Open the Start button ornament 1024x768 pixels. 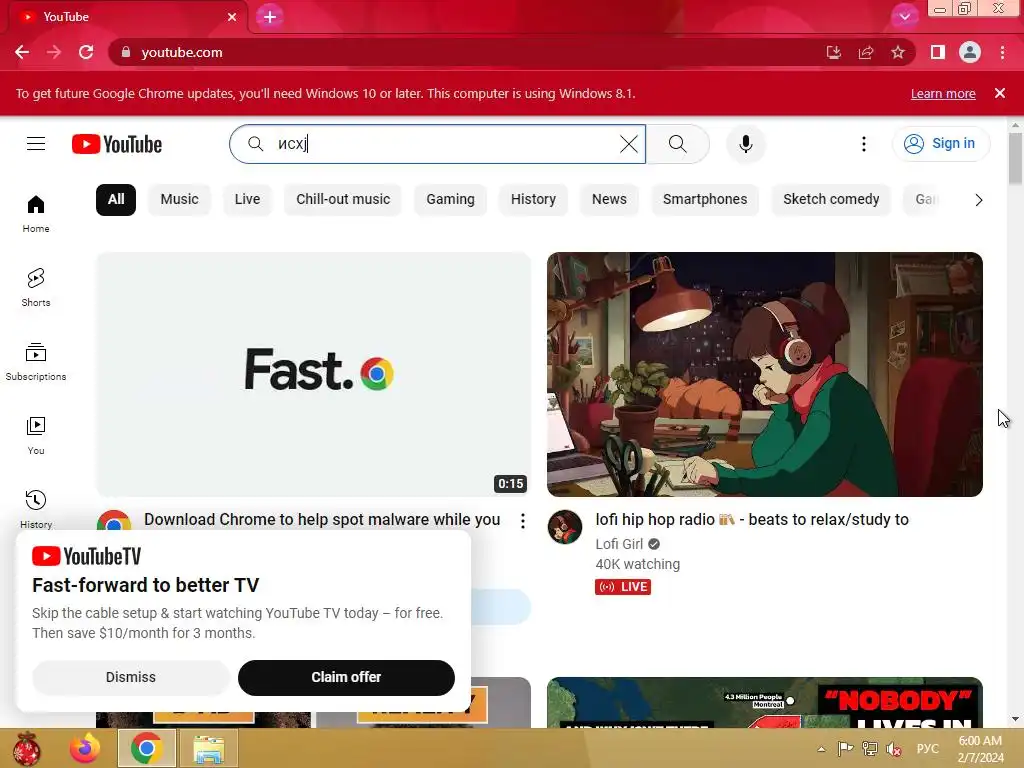click(x=27, y=748)
